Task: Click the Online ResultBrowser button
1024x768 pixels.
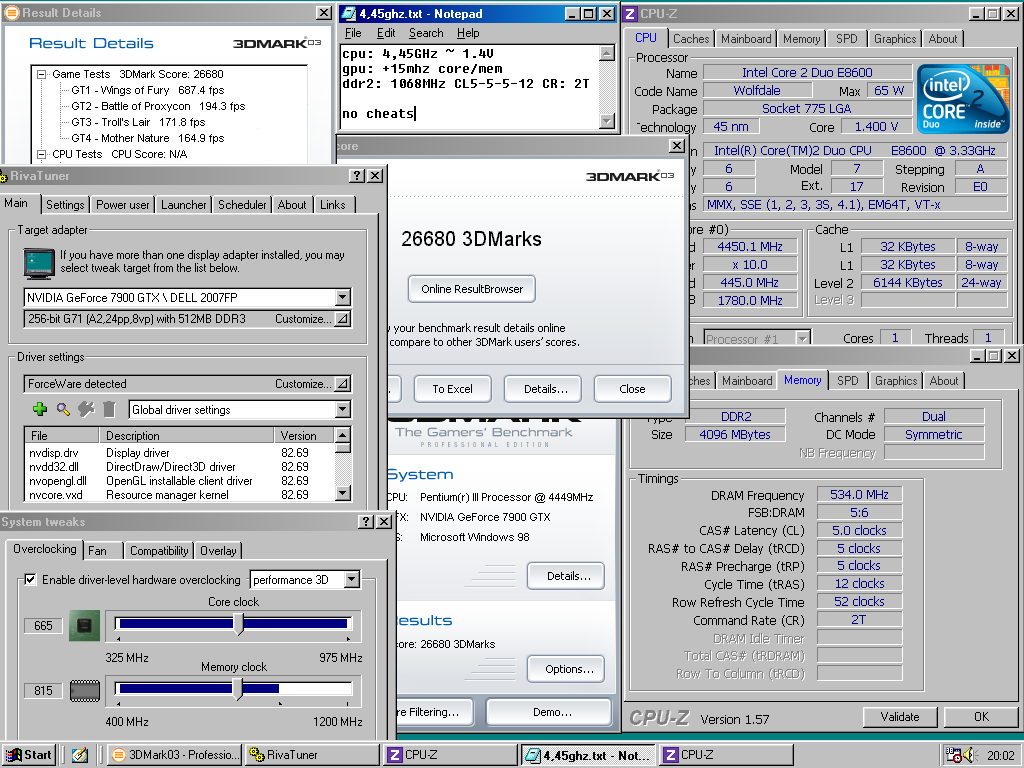Action: [x=472, y=289]
